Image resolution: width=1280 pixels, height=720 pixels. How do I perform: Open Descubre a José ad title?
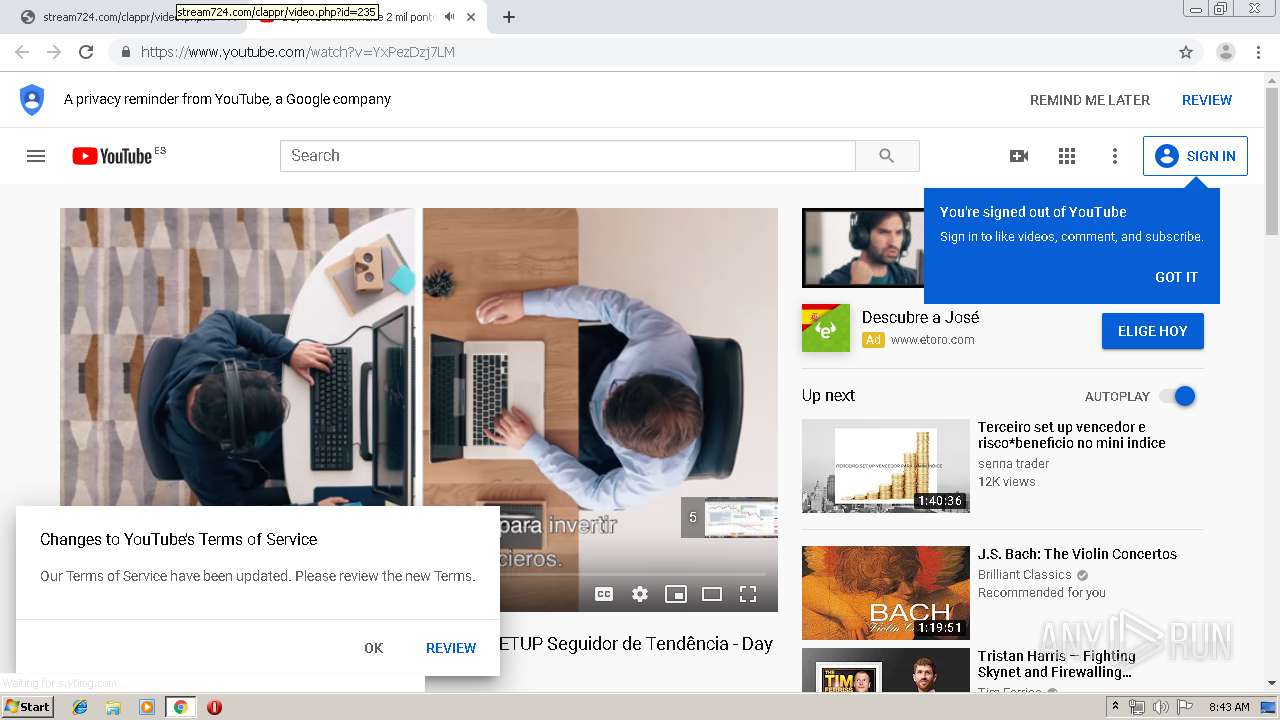[920, 317]
